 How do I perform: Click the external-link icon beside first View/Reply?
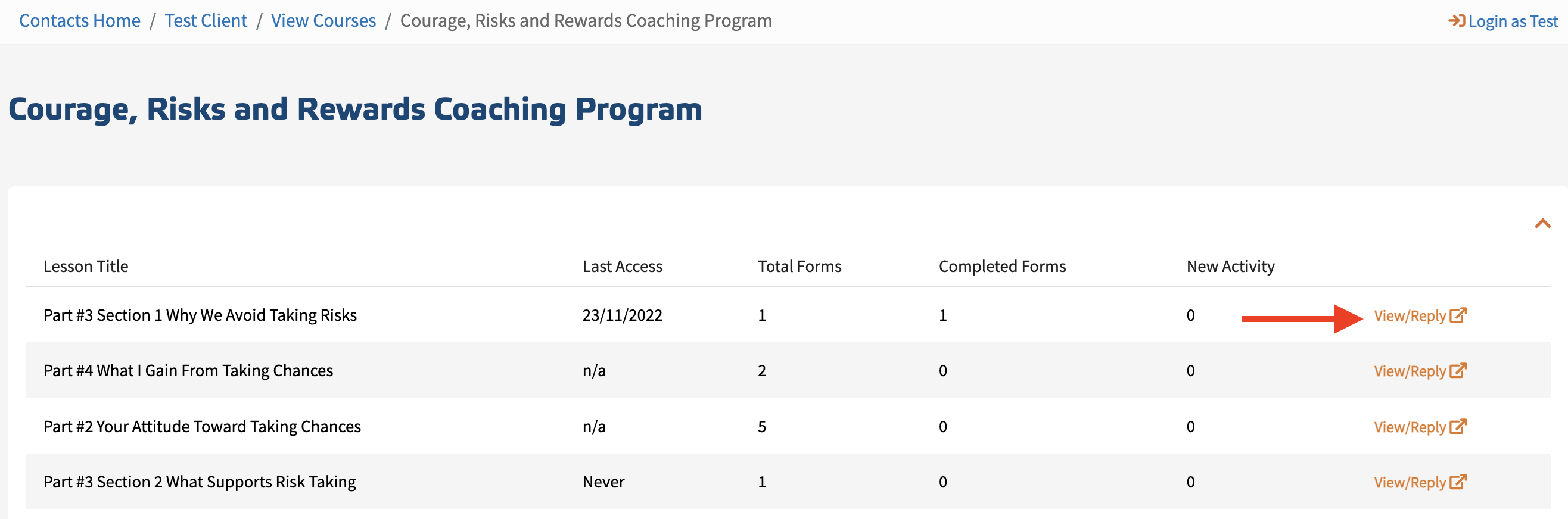tap(1460, 315)
